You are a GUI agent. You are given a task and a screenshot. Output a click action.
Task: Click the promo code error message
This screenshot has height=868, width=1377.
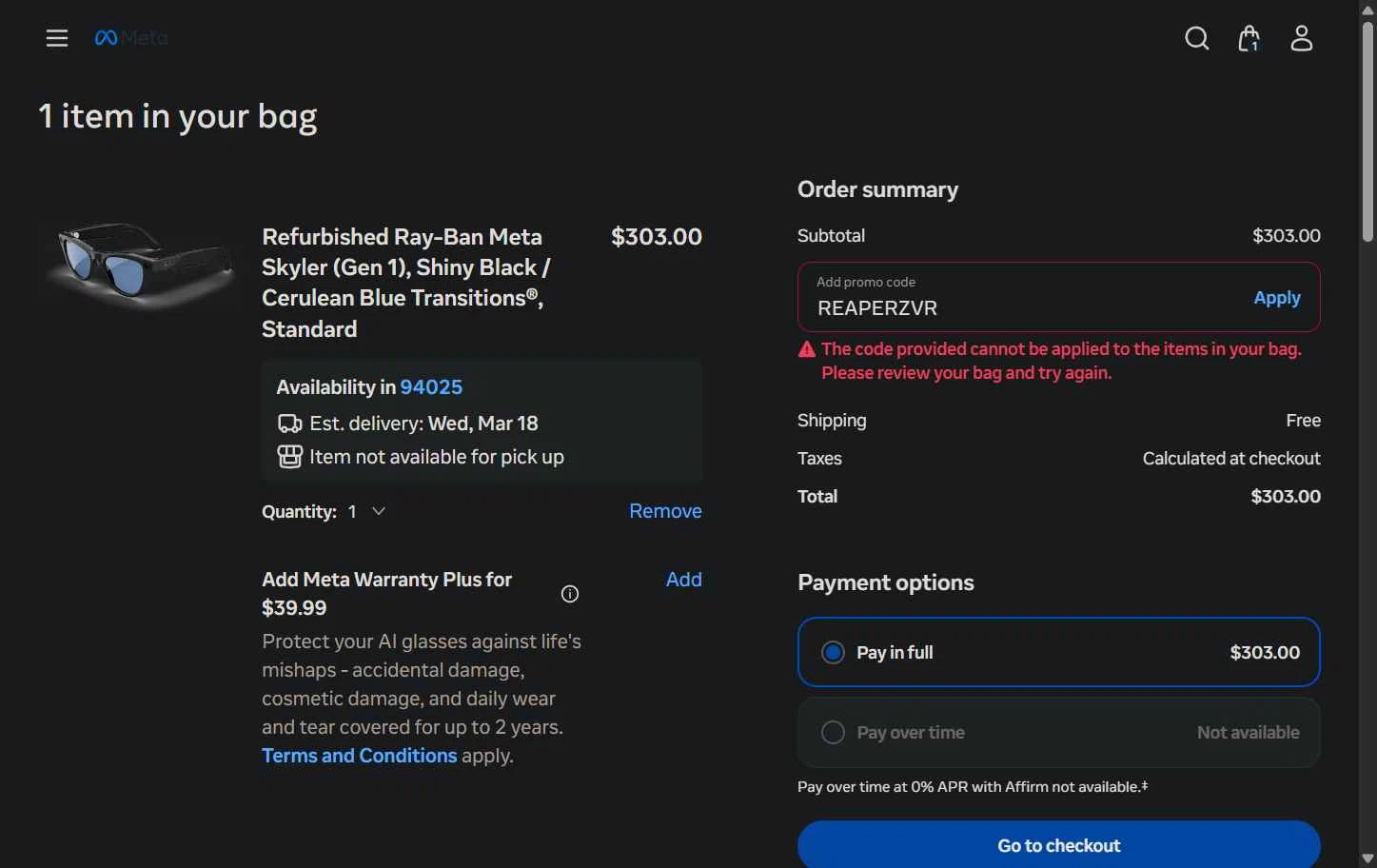click(1061, 361)
